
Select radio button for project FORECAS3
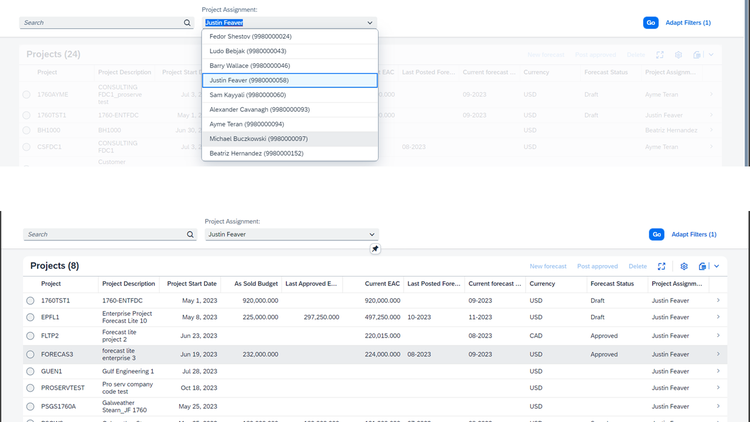point(30,355)
